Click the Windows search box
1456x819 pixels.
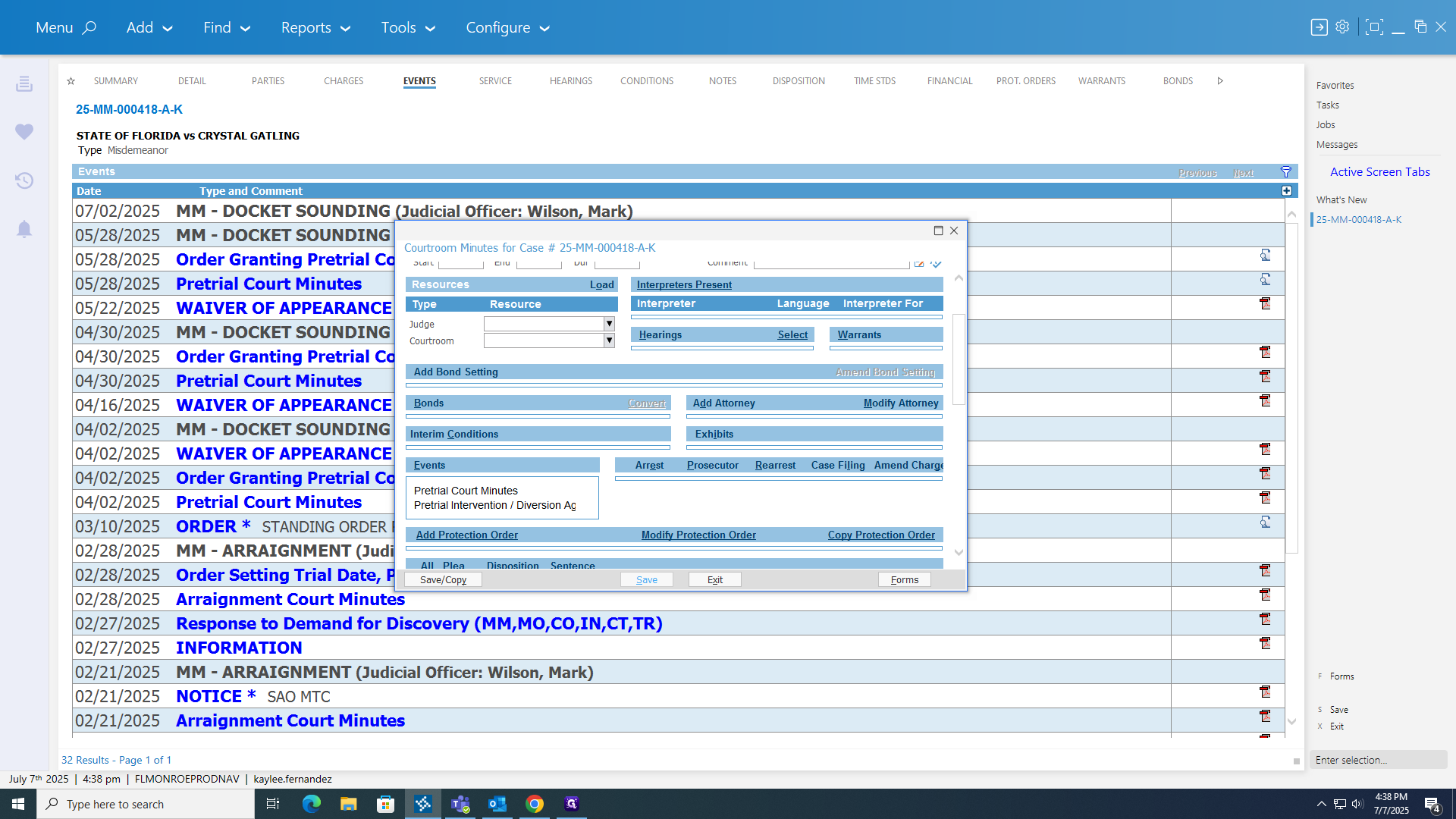coord(146,804)
